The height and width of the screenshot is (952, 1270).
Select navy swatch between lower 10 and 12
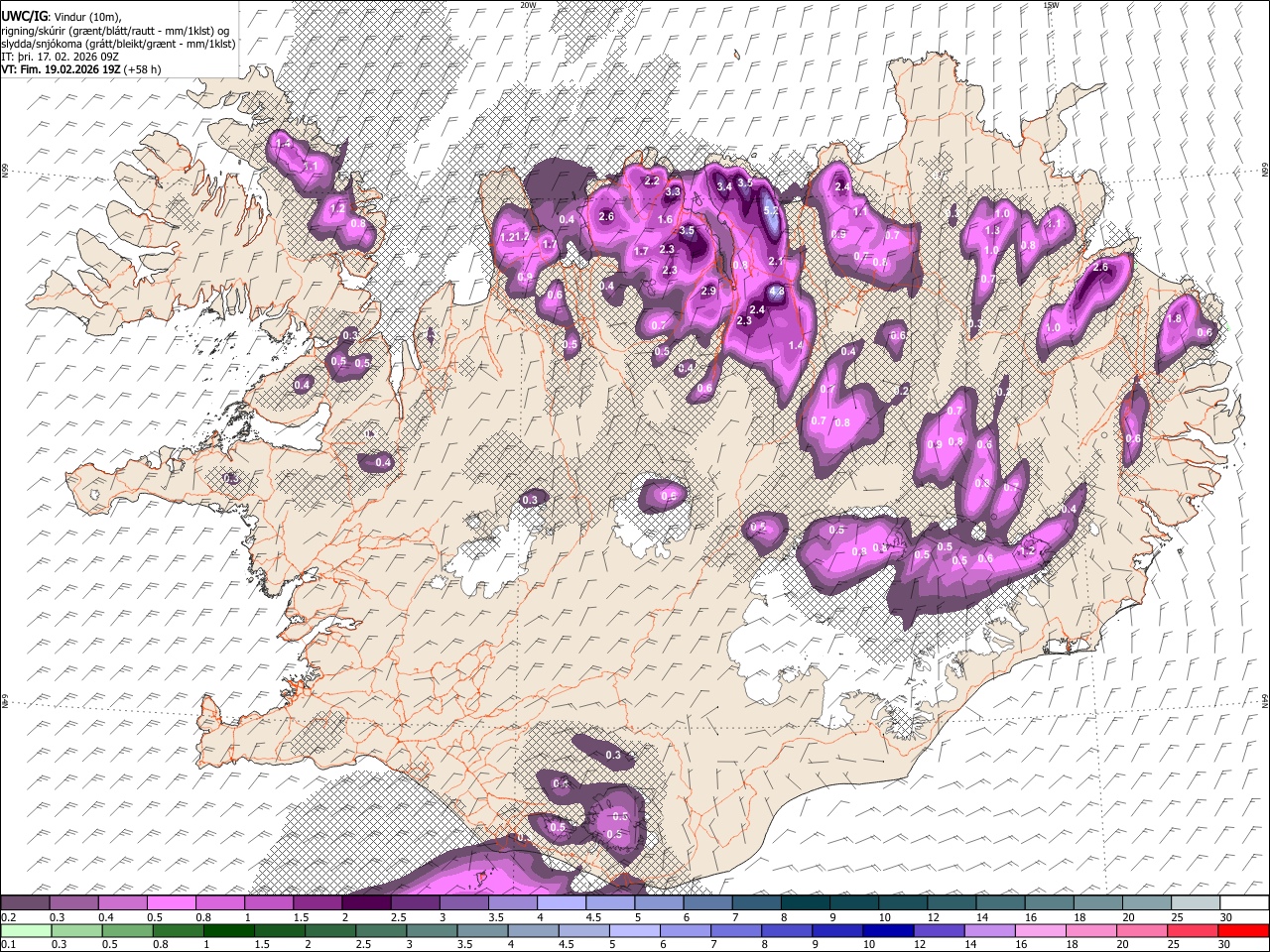(887, 930)
